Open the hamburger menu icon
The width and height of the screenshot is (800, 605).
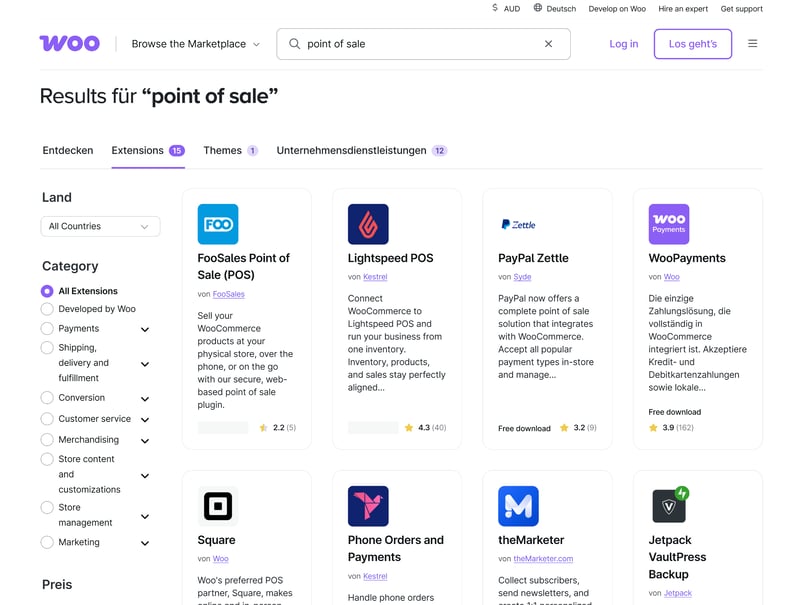click(752, 44)
